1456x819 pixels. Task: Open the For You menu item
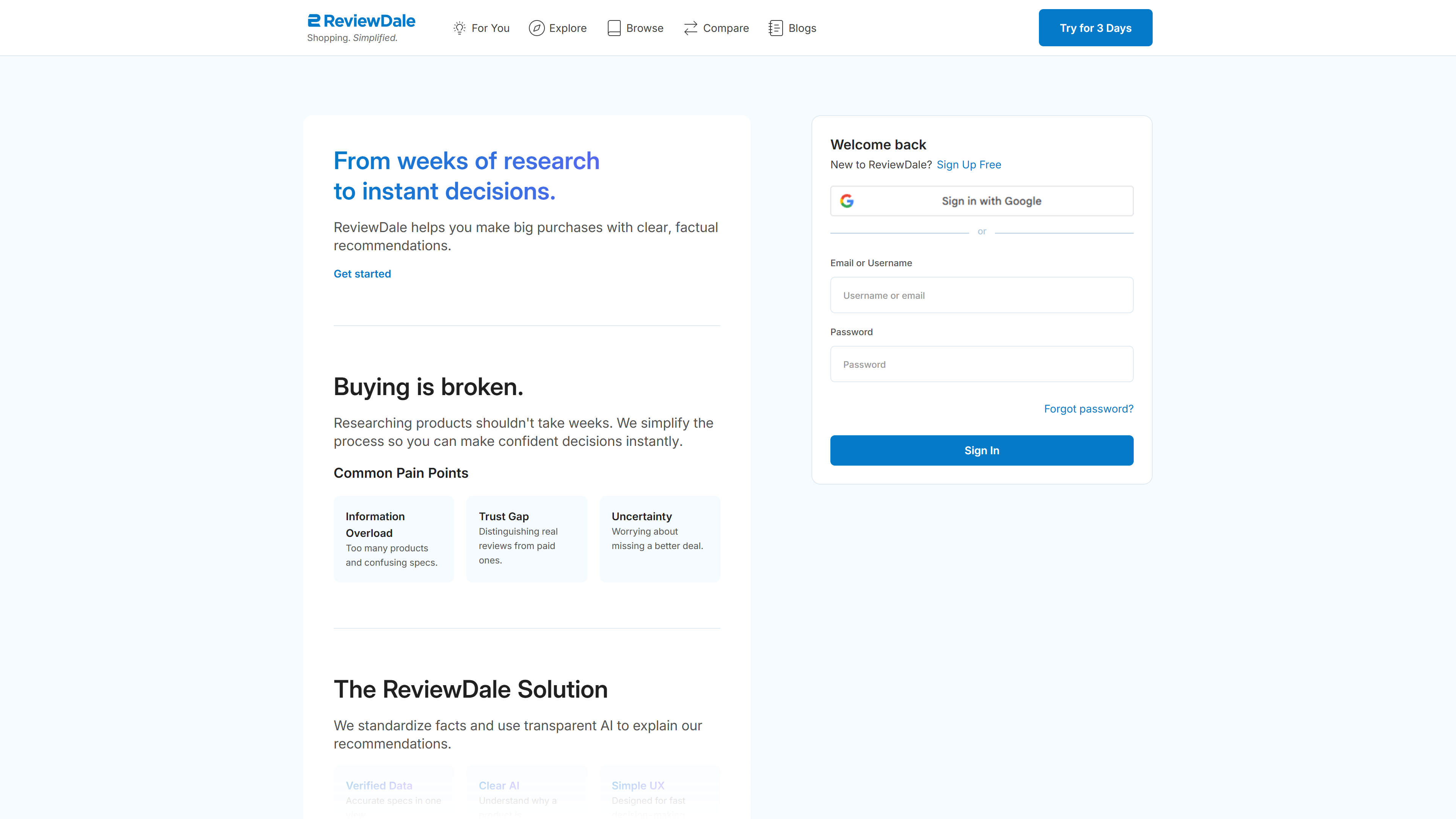click(x=490, y=28)
